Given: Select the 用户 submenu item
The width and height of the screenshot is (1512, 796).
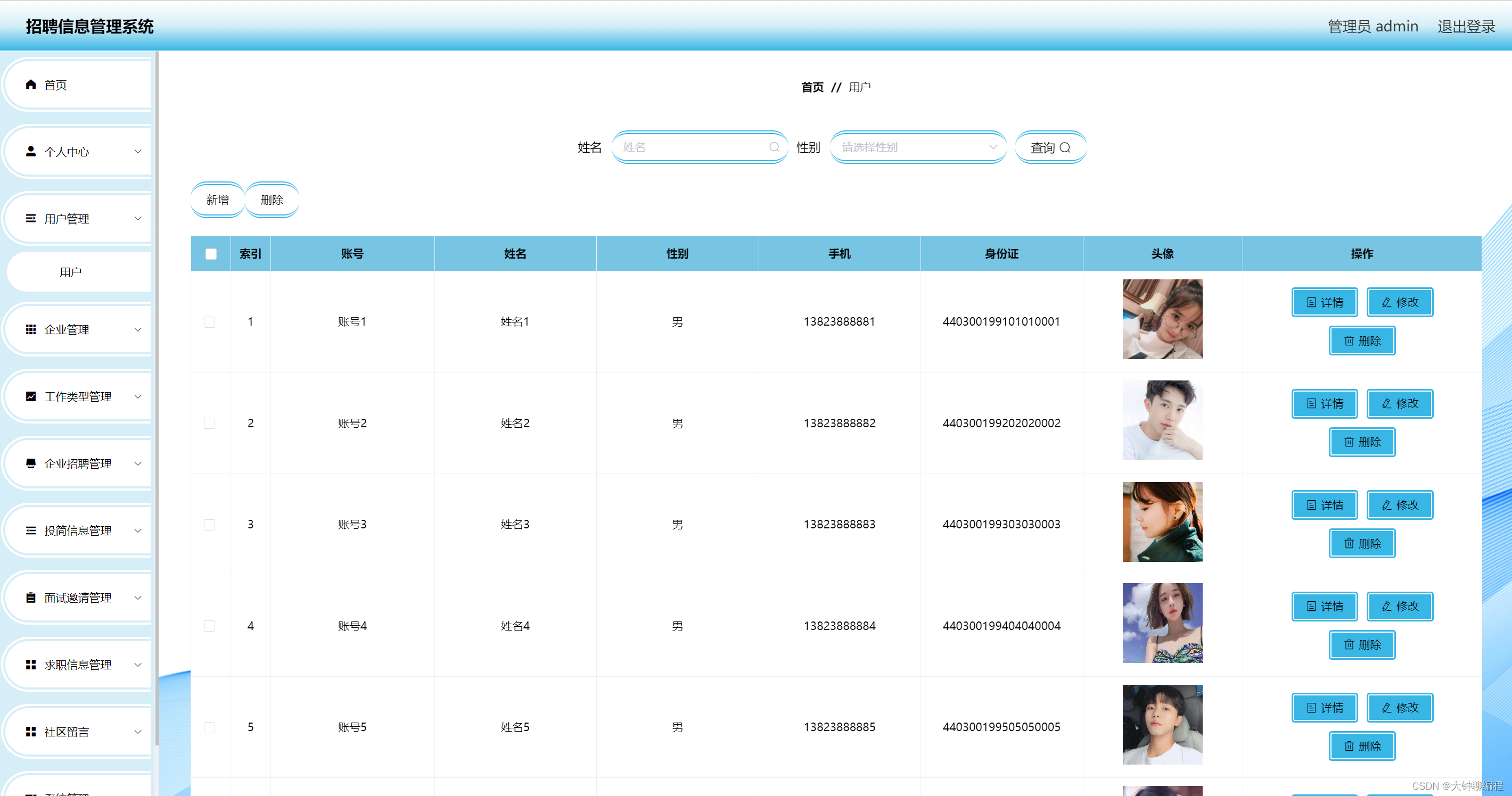Looking at the screenshot, I should [70, 272].
